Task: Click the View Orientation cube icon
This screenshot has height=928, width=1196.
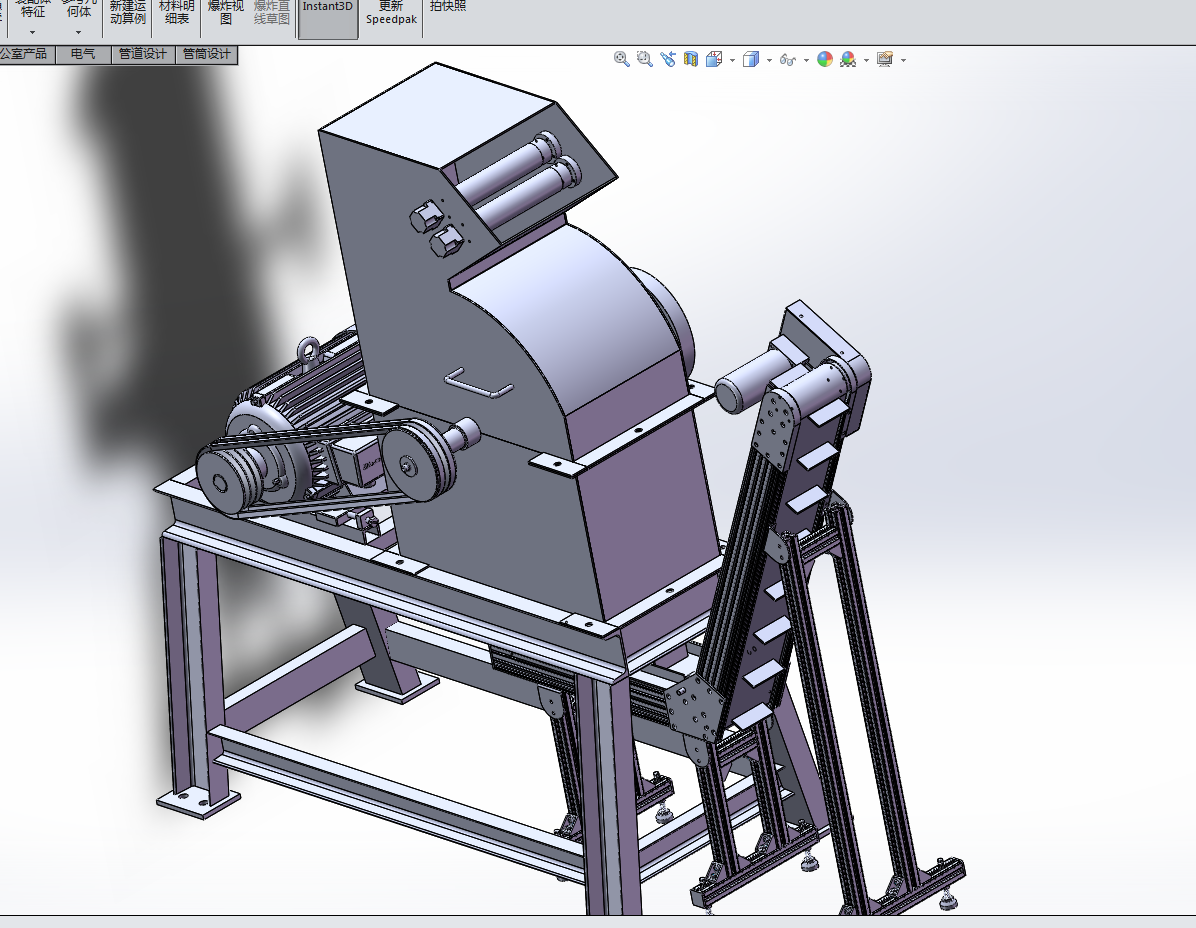Action: point(715,59)
